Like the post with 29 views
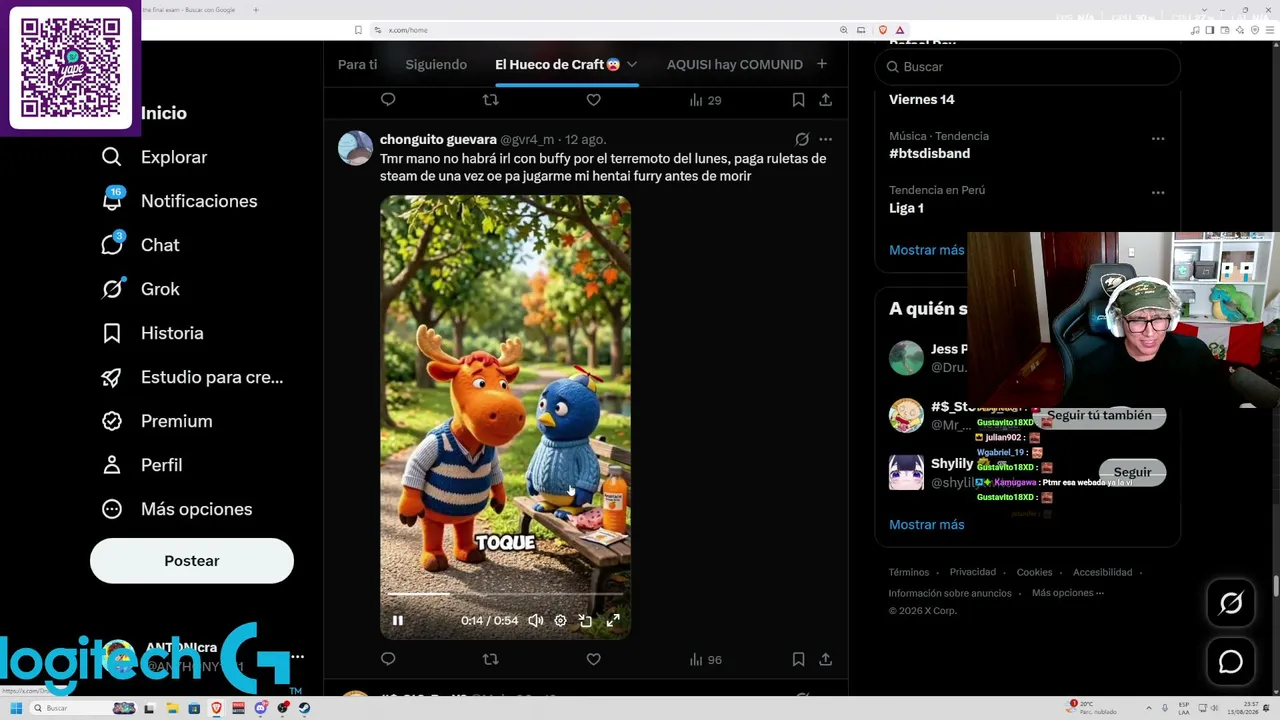The image size is (1280, 720). click(593, 100)
